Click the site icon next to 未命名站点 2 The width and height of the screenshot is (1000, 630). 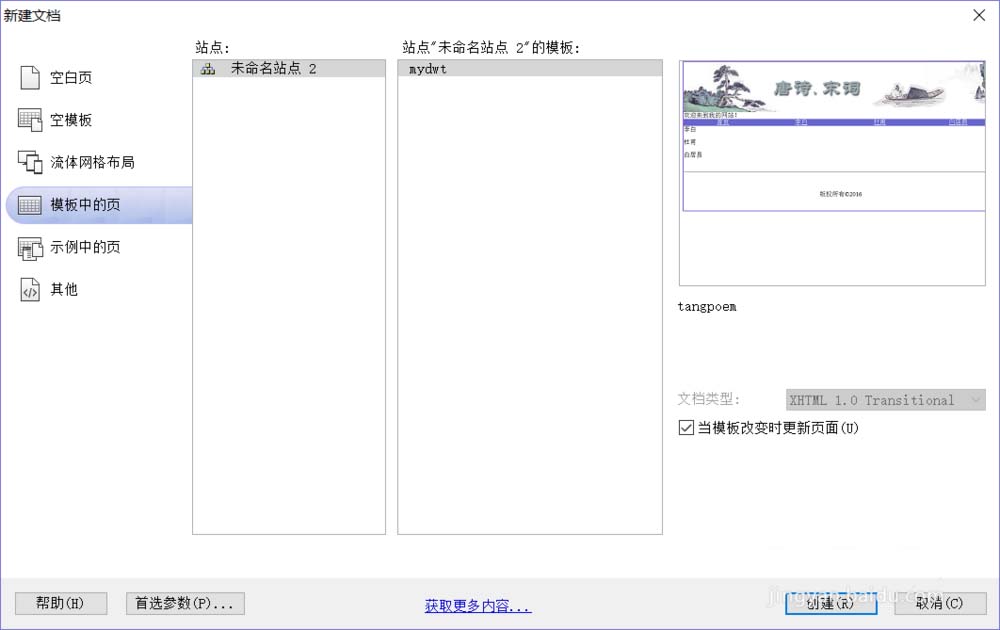208,69
